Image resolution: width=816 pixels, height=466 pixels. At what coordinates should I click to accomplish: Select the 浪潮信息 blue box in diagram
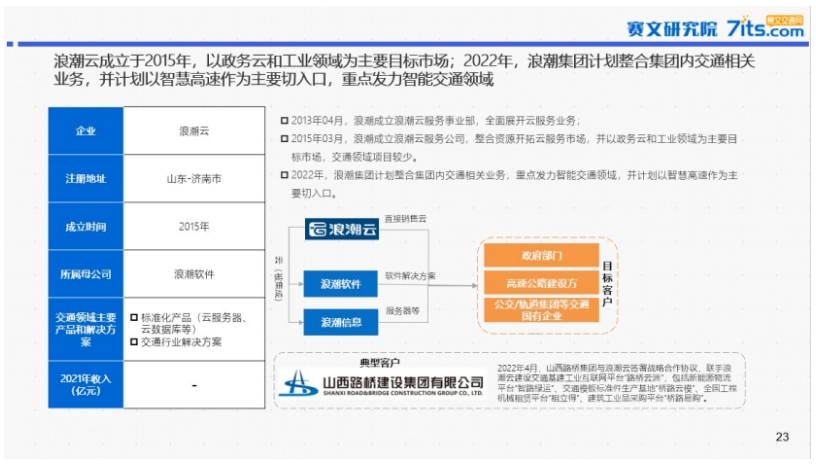(340, 322)
